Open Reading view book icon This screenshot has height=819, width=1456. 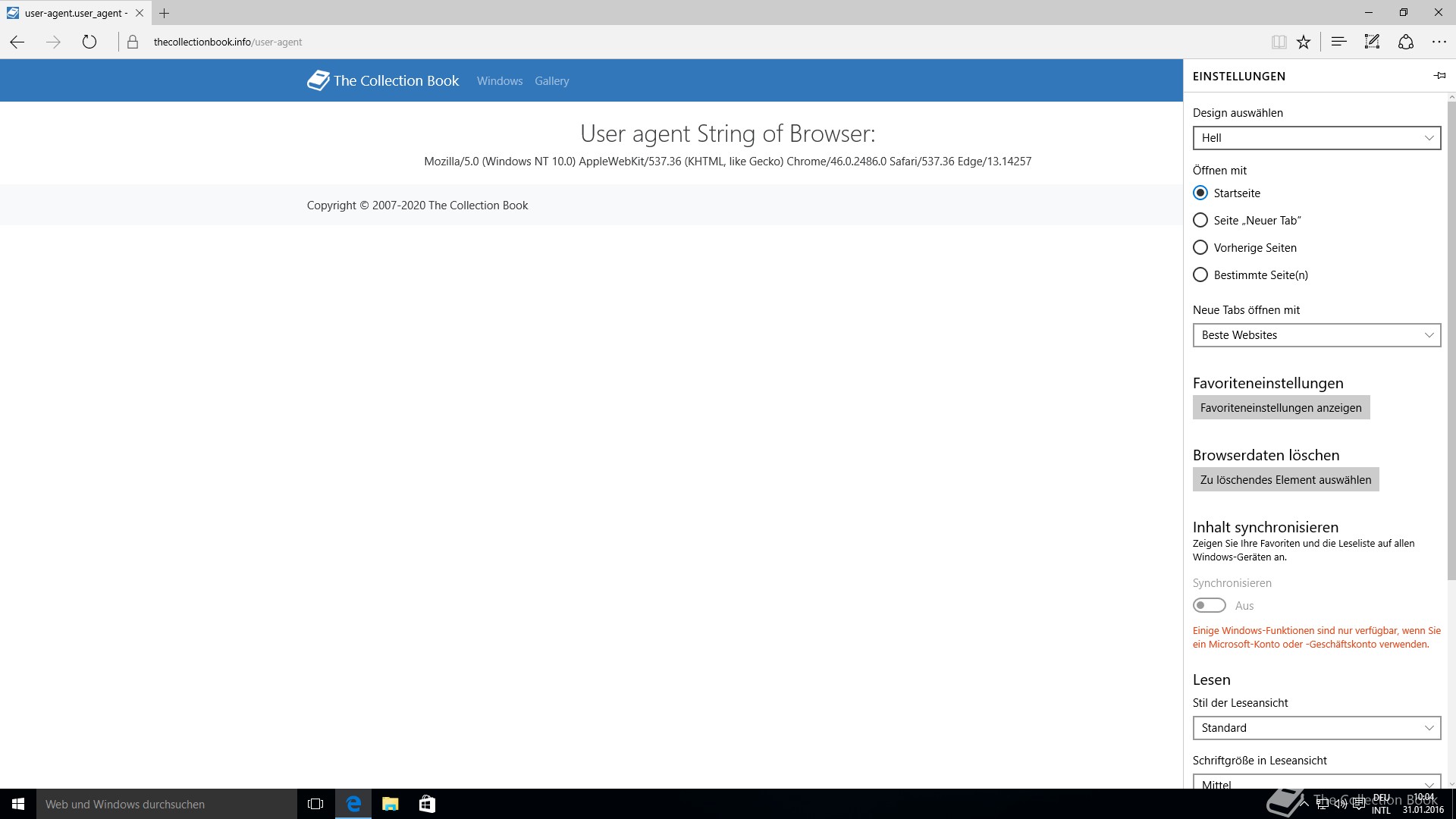coord(1279,42)
